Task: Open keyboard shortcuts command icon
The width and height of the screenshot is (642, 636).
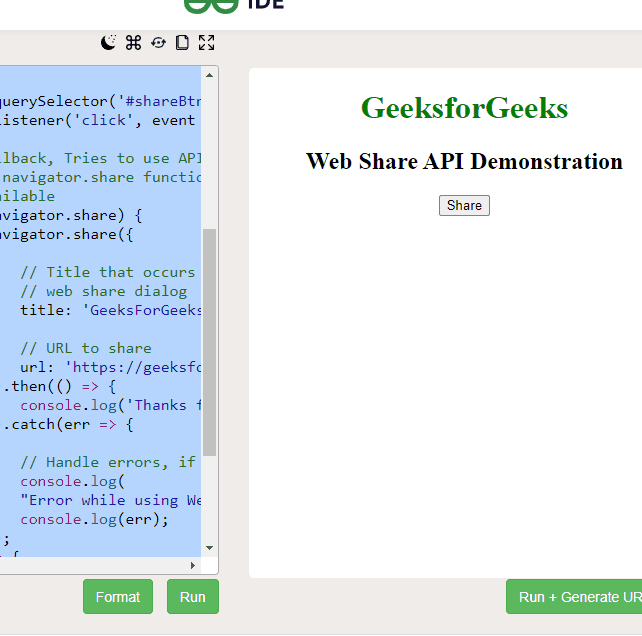Action: click(x=133, y=43)
